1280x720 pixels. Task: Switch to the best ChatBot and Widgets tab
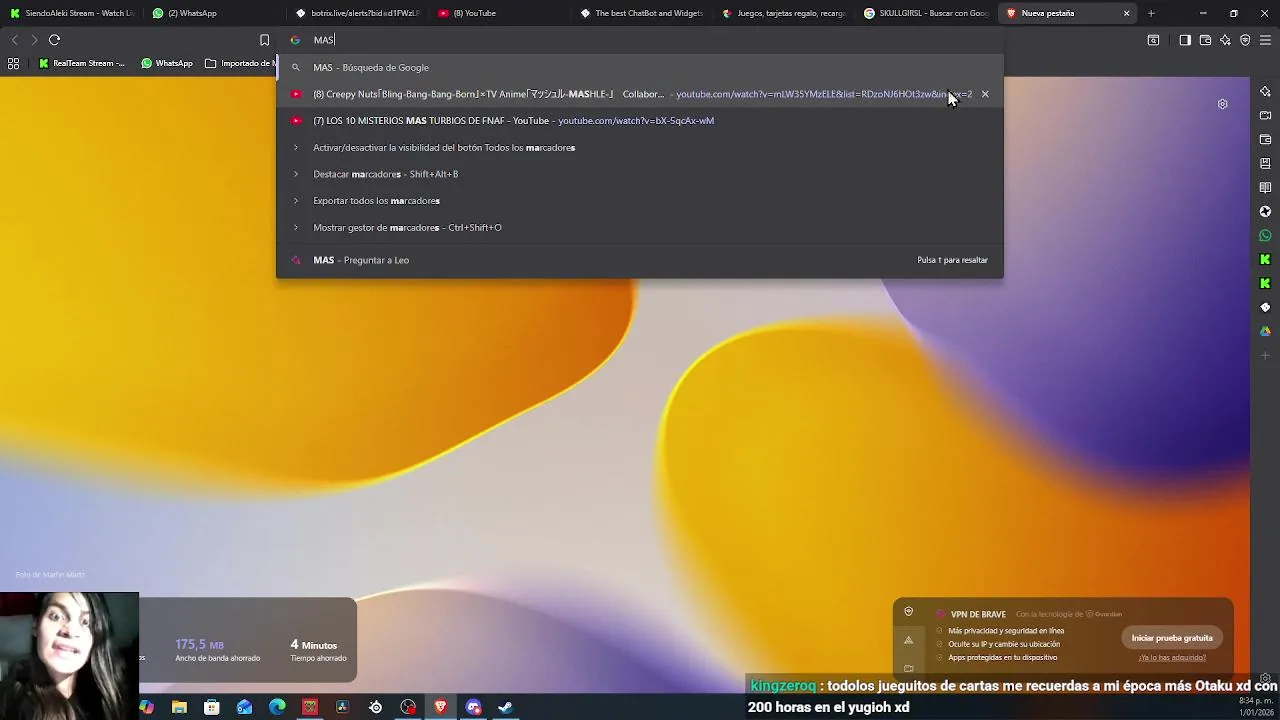pyautogui.click(x=643, y=13)
